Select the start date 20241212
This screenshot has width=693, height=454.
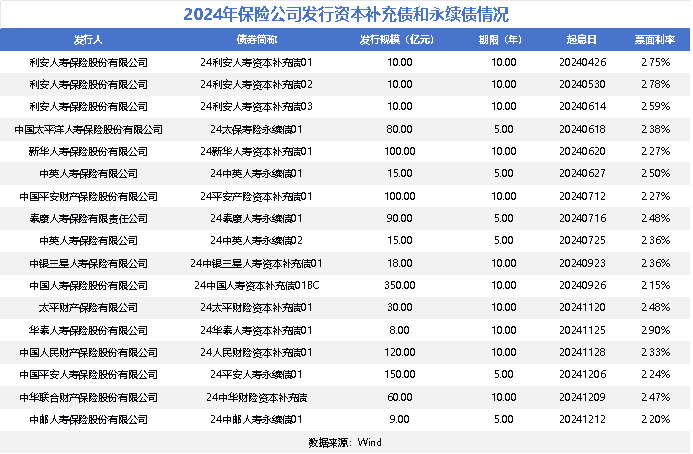coord(583,419)
